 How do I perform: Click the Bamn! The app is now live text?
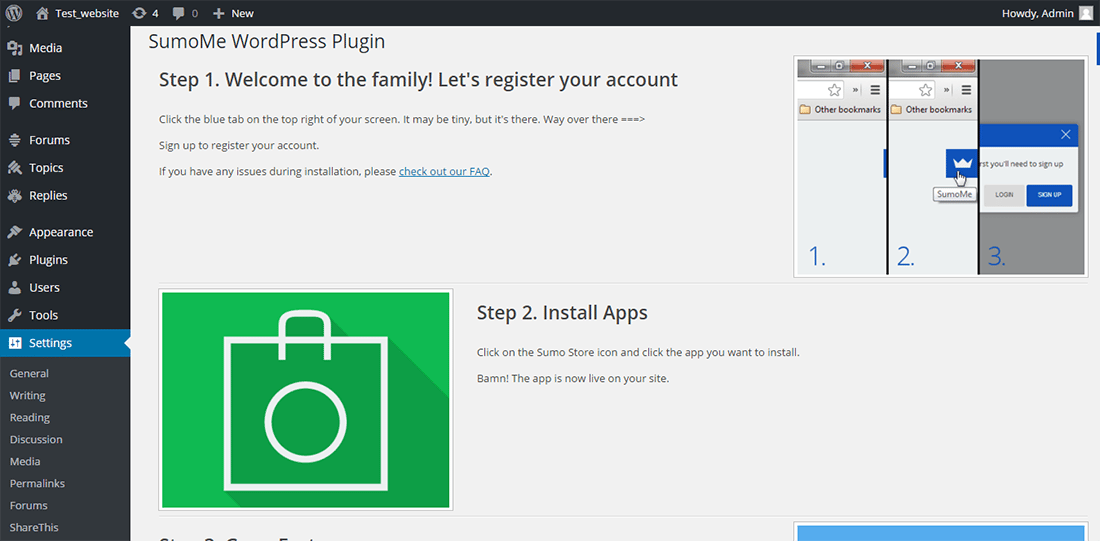573,379
